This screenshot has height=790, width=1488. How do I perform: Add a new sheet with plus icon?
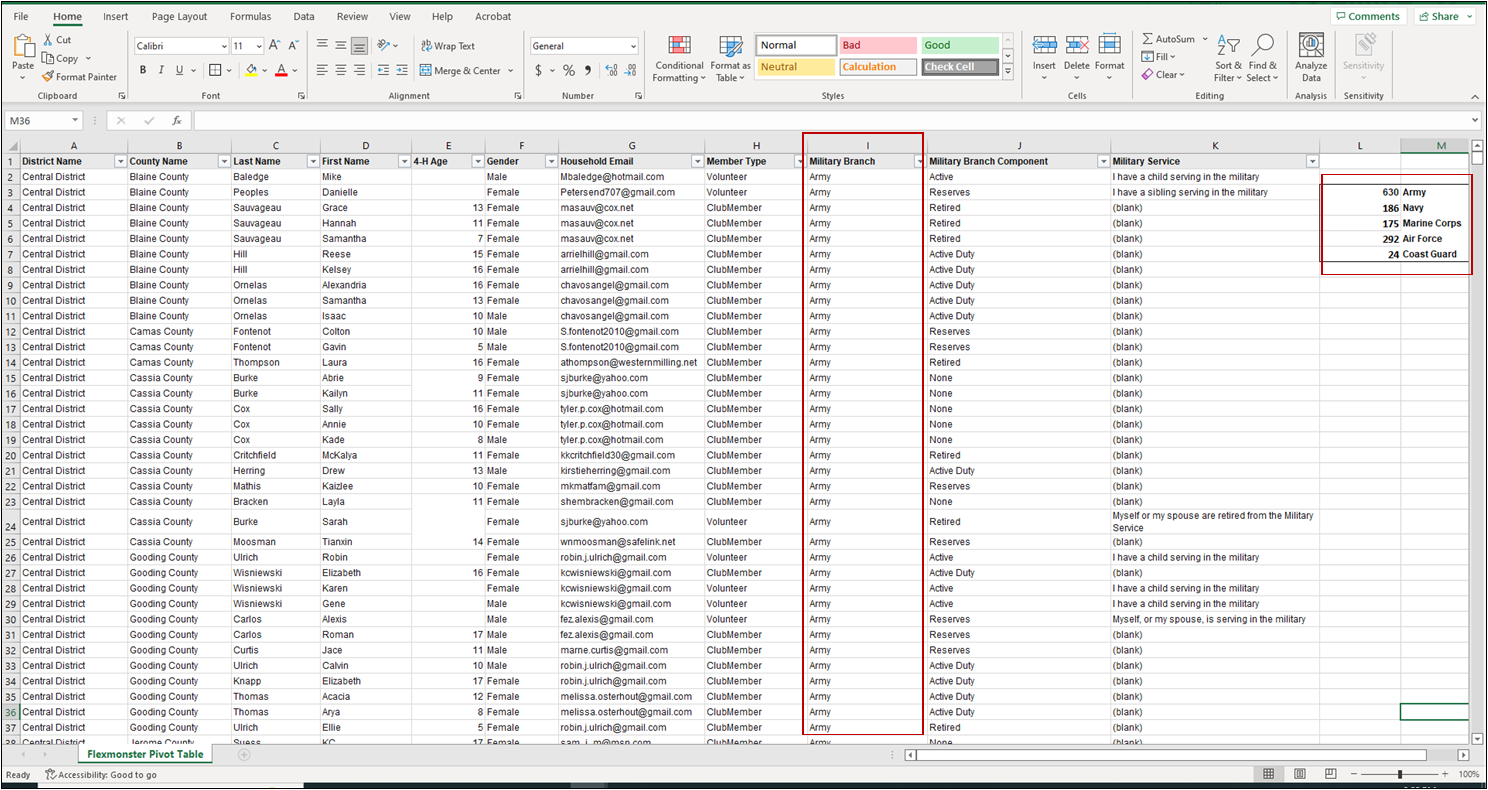tap(243, 755)
